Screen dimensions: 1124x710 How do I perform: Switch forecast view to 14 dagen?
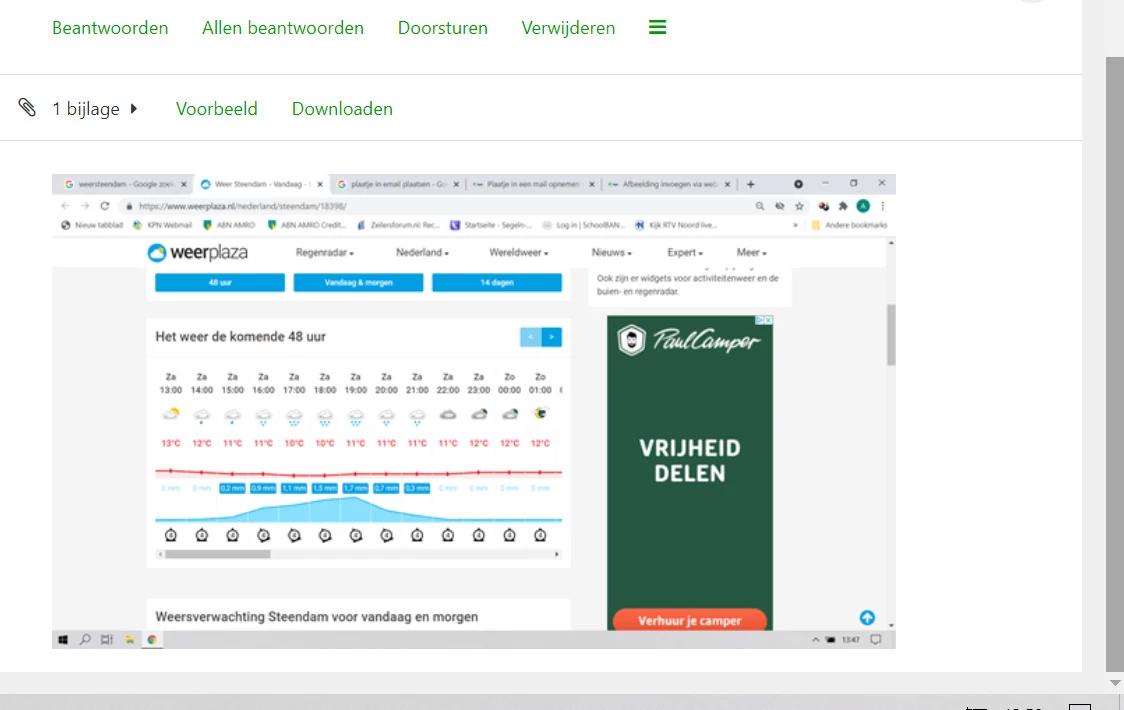point(497,282)
